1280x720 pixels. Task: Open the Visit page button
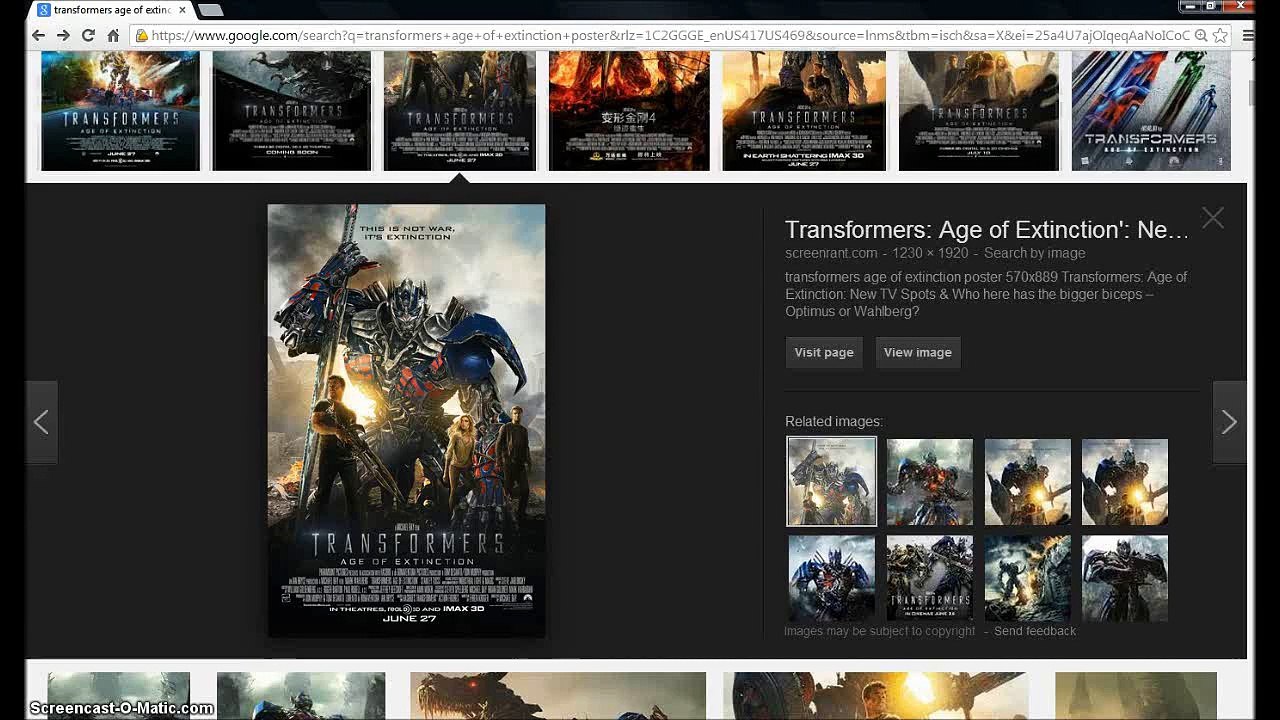coord(824,352)
